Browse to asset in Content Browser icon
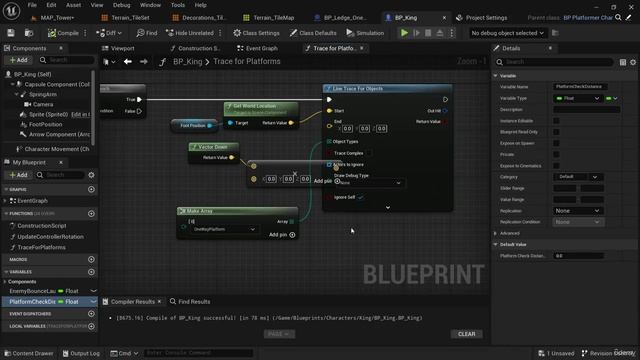 29,33
